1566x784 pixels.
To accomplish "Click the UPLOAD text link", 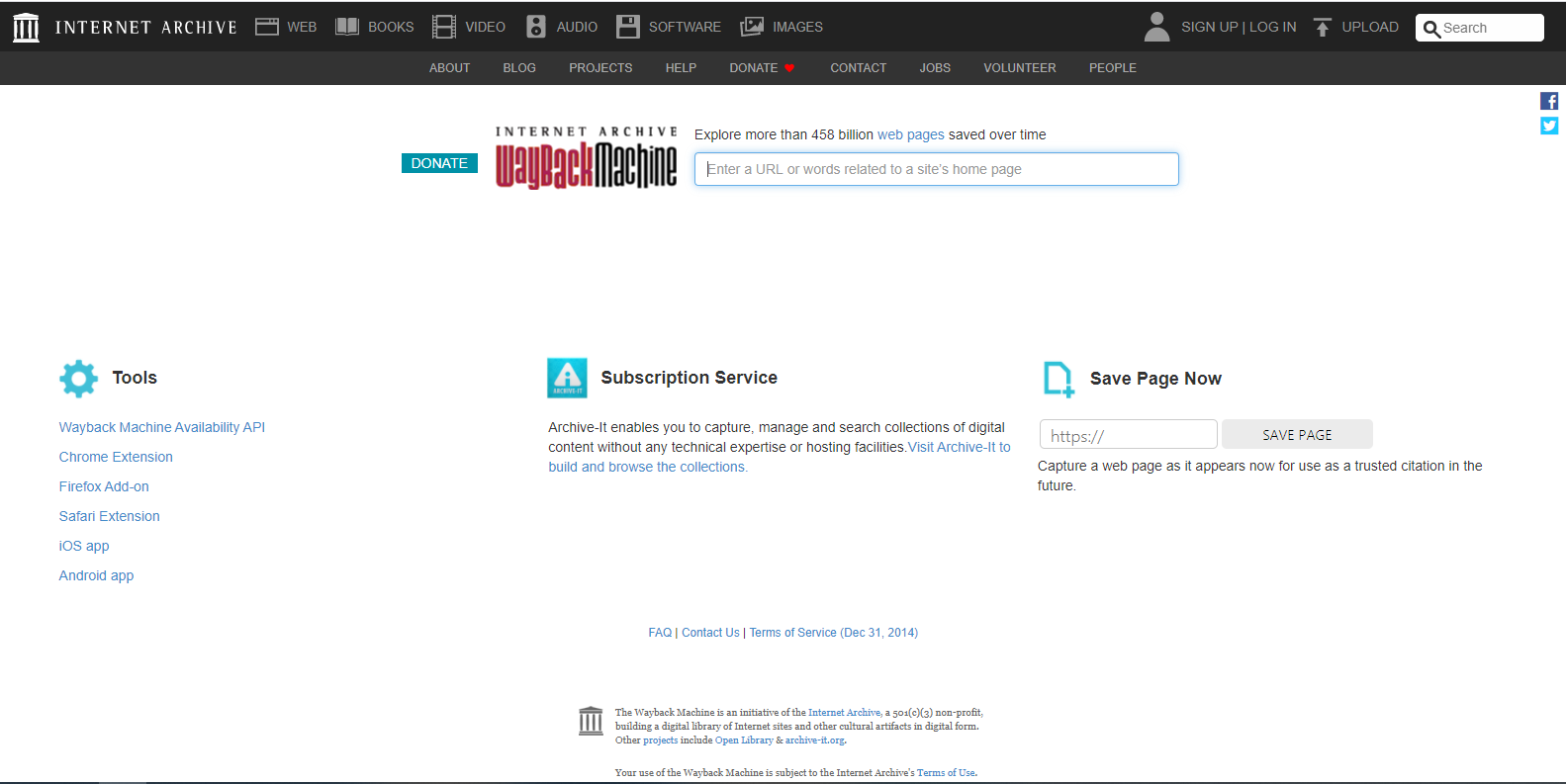I will point(1370,27).
